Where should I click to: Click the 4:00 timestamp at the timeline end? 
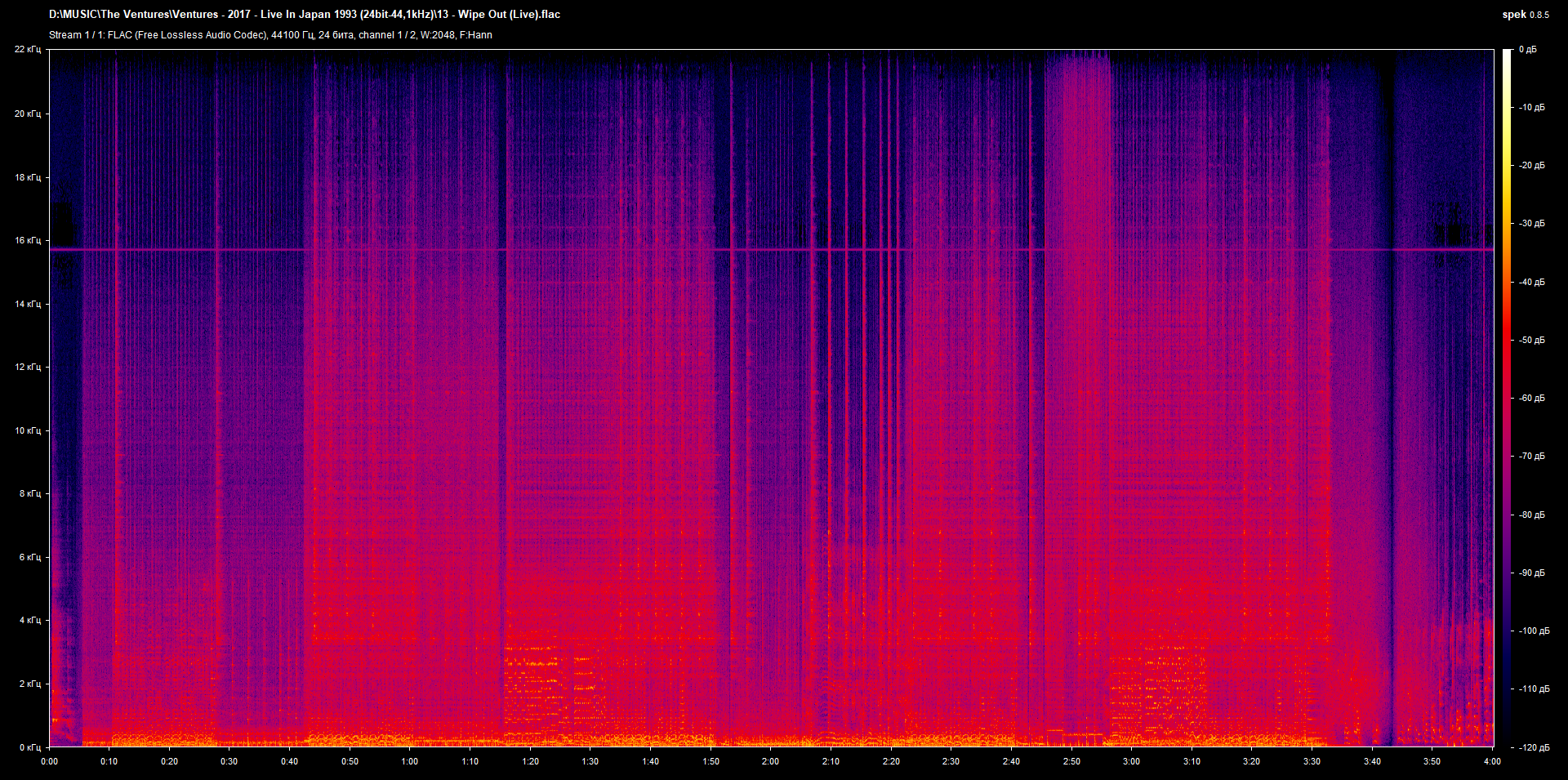point(1491,760)
